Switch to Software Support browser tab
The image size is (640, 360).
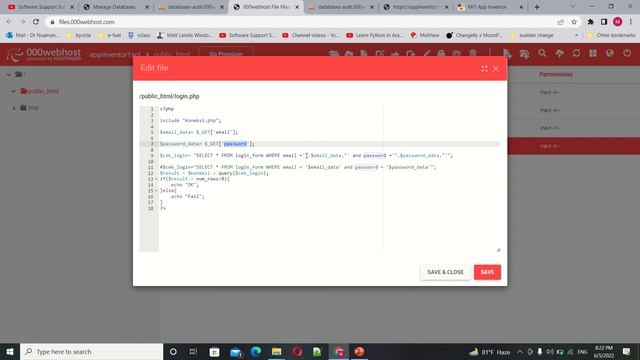point(41,7)
